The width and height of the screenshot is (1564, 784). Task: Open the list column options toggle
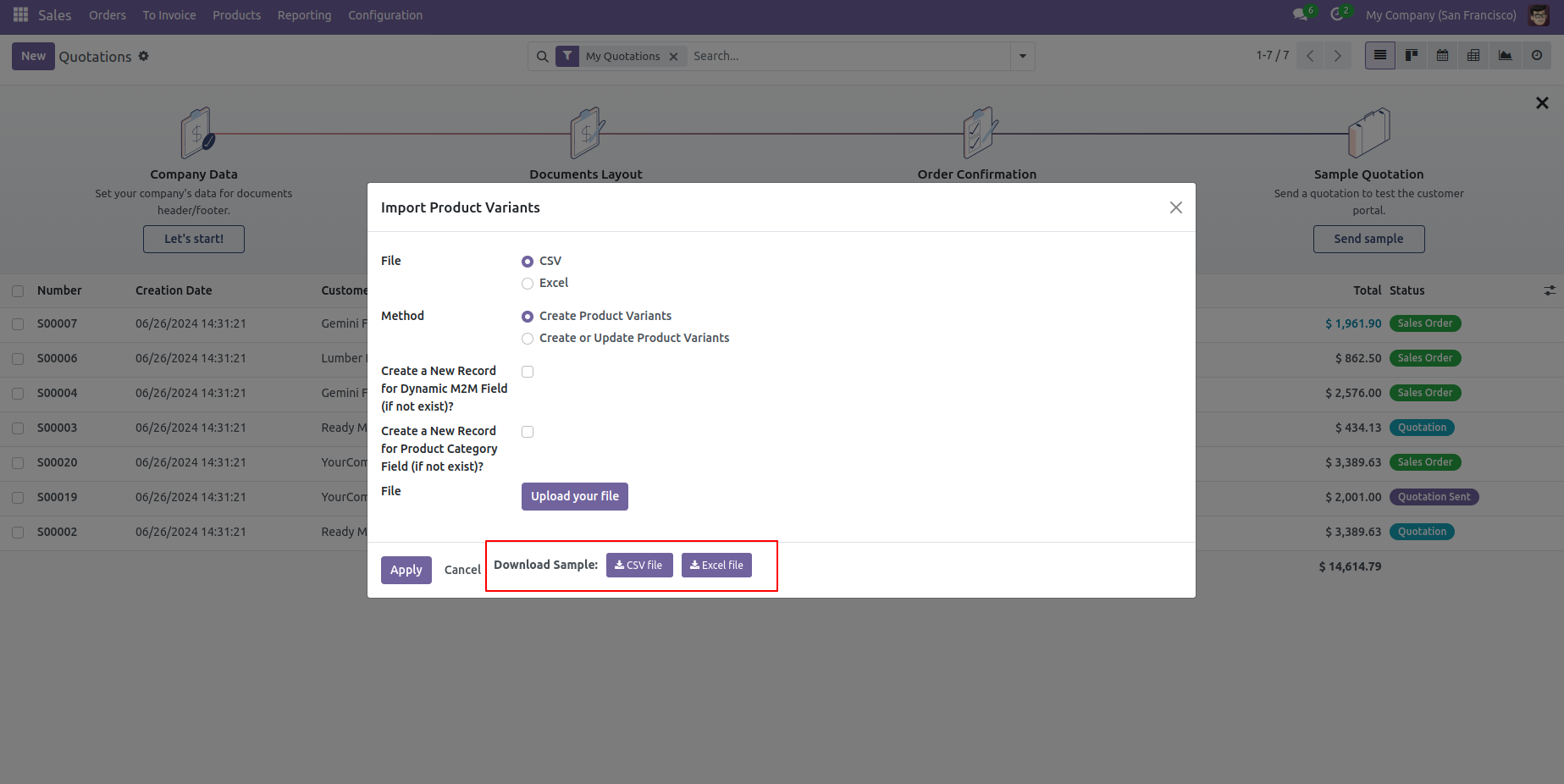pos(1550,290)
